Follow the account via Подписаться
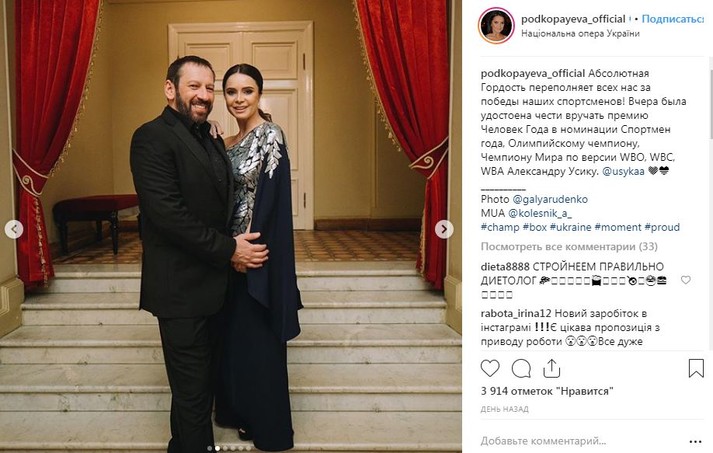The image size is (713, 453). click(673, 19)
